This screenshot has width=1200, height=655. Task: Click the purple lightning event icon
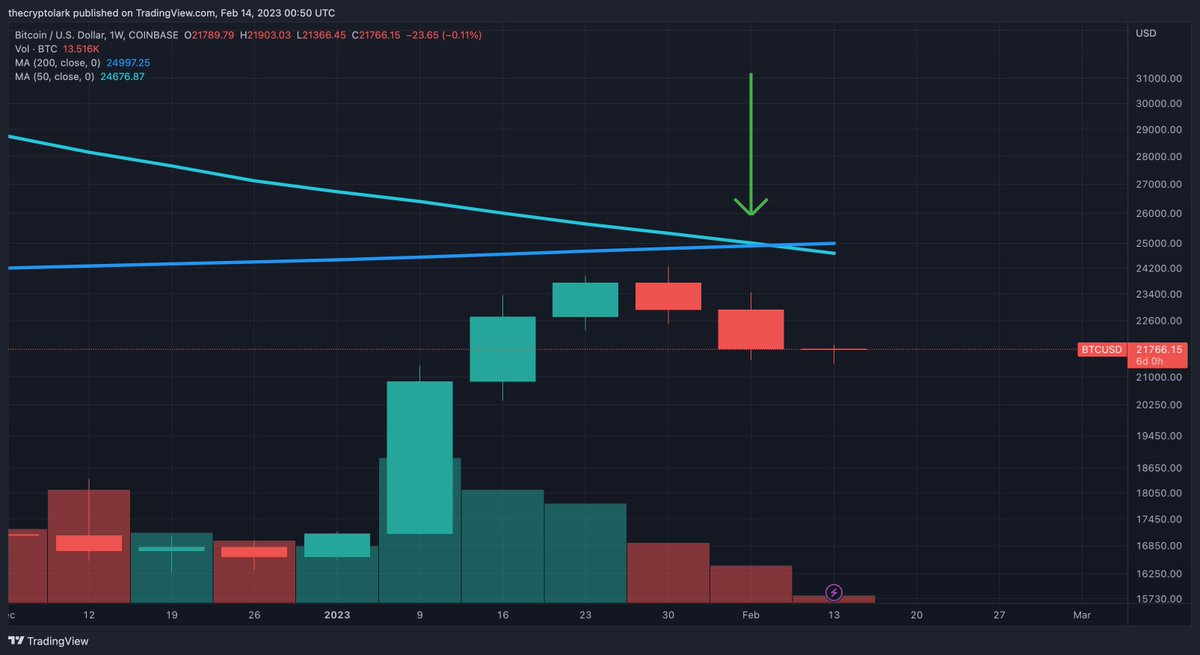pos(834,593)
